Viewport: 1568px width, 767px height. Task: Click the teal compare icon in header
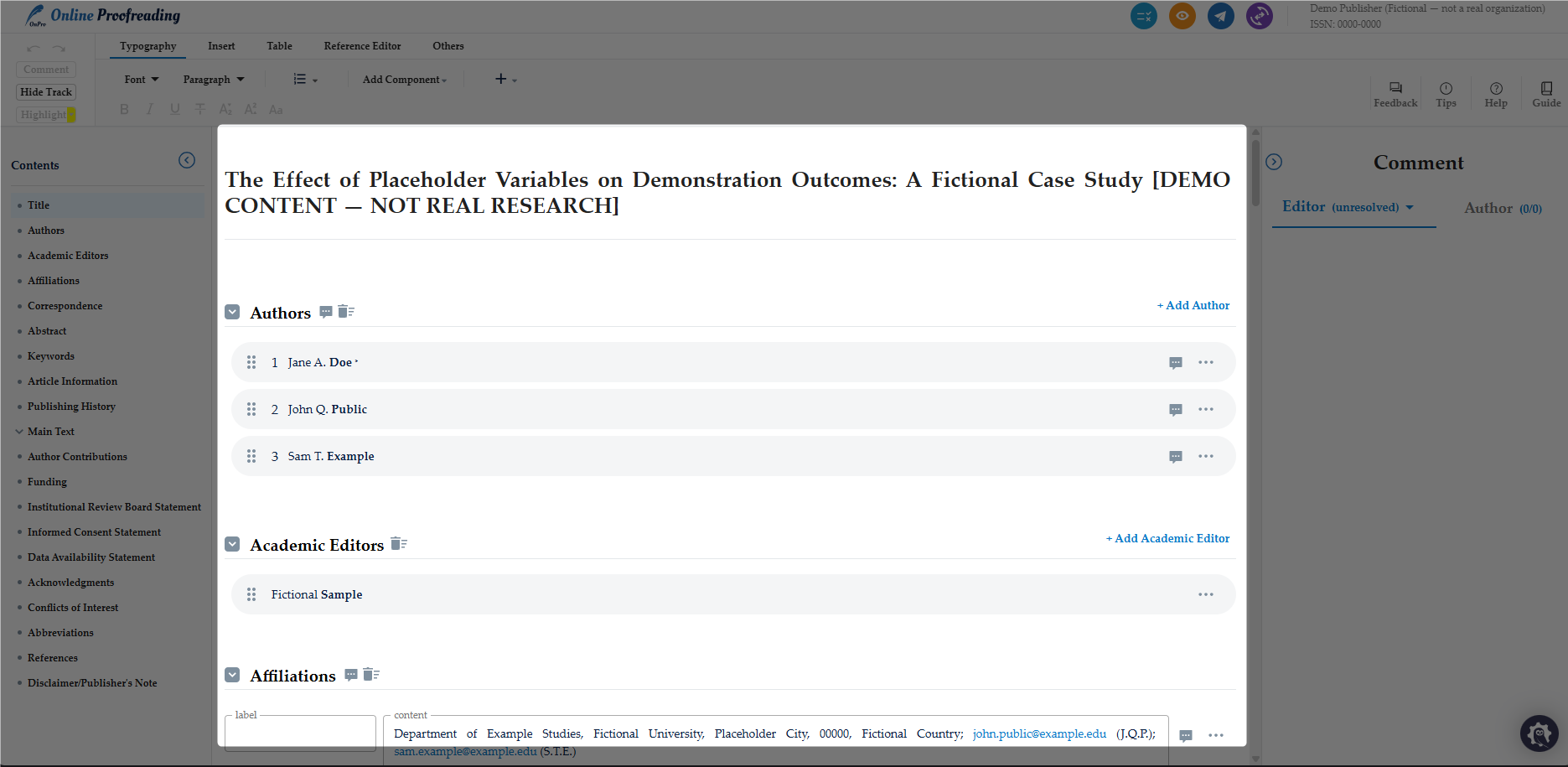(1143, 16)
